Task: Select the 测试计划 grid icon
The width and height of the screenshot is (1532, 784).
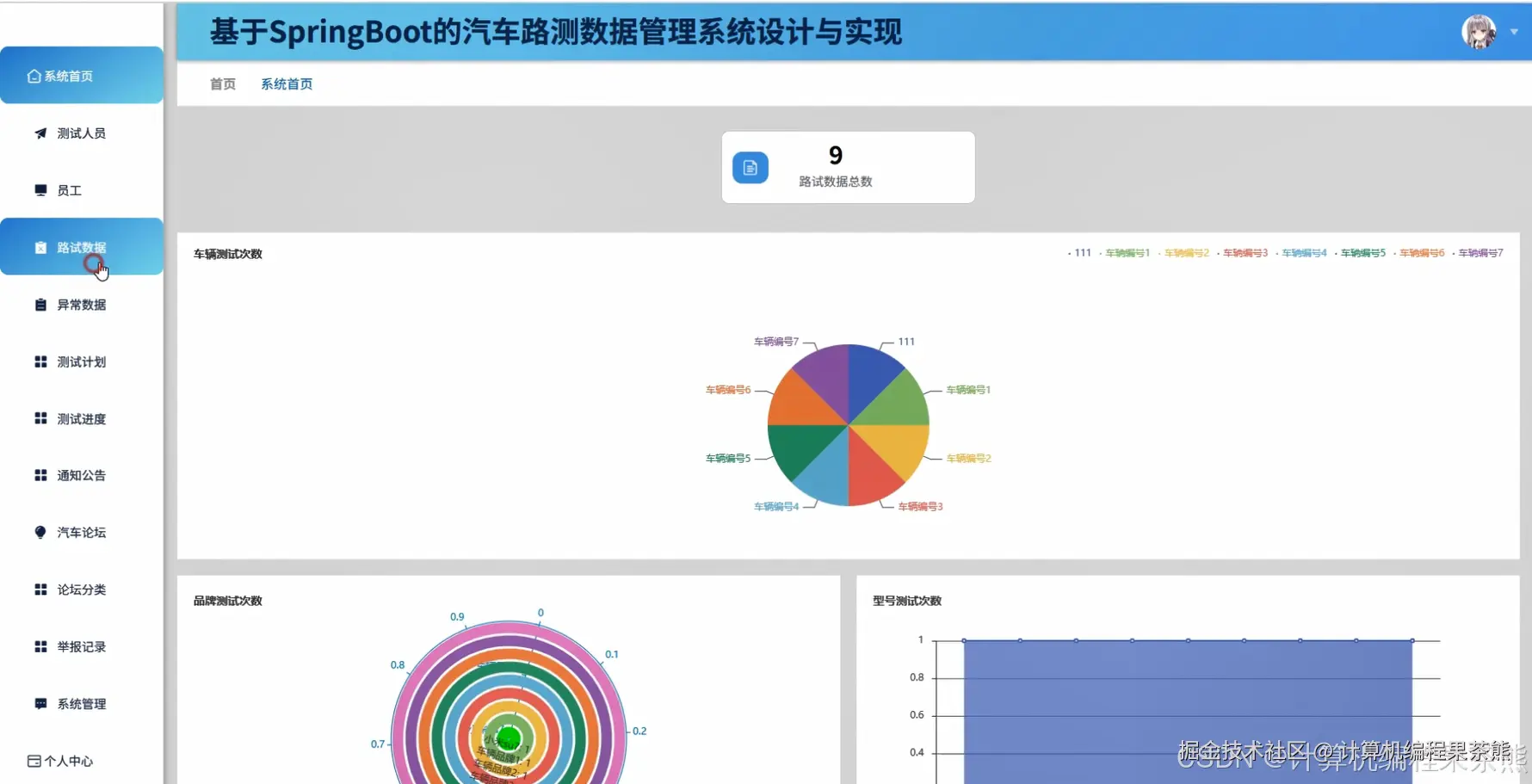Action: point(40,361)
